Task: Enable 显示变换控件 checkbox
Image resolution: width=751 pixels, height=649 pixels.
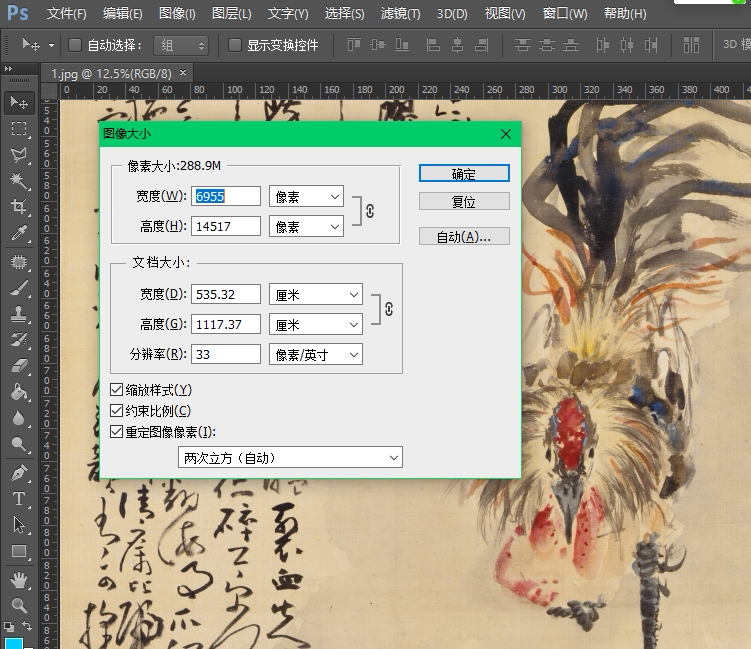Action: (235, 45)
